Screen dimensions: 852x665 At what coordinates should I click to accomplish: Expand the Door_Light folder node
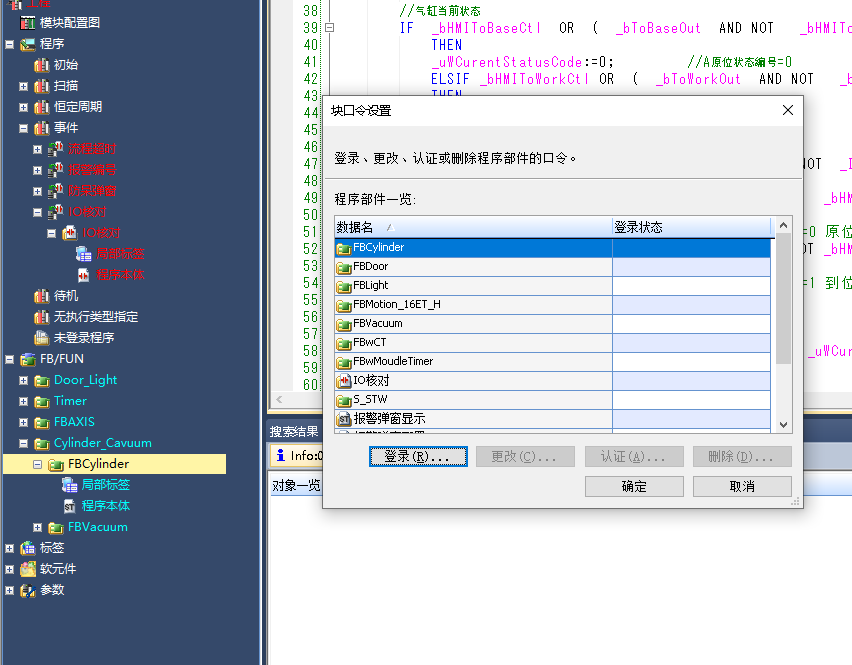pos(24,380)
